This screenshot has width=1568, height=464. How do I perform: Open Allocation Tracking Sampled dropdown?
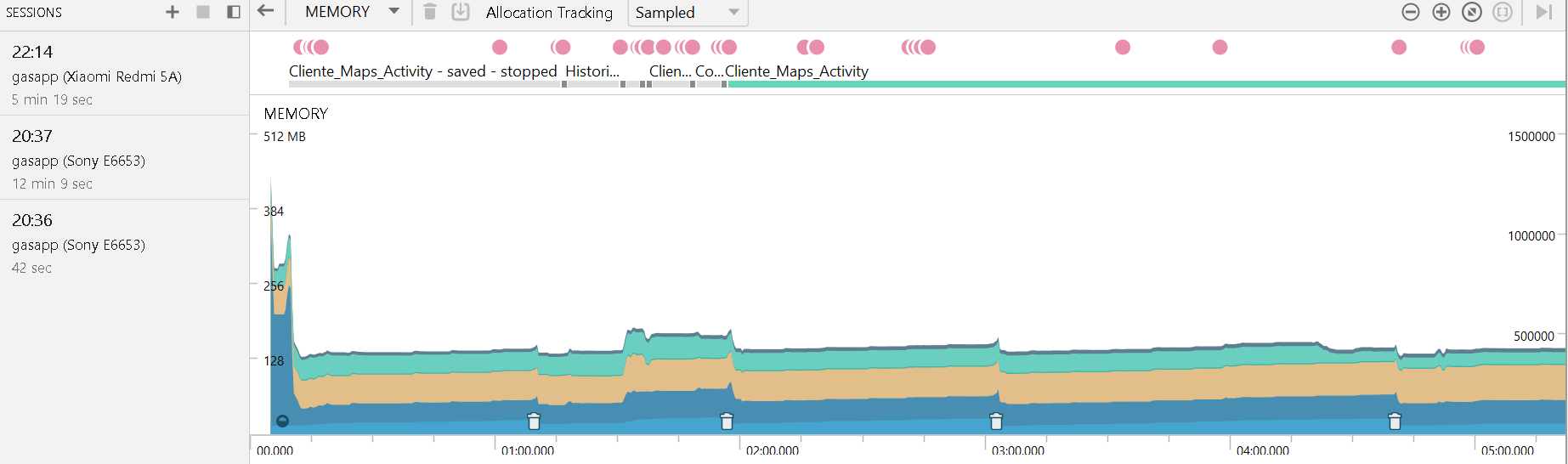(688, 13)
